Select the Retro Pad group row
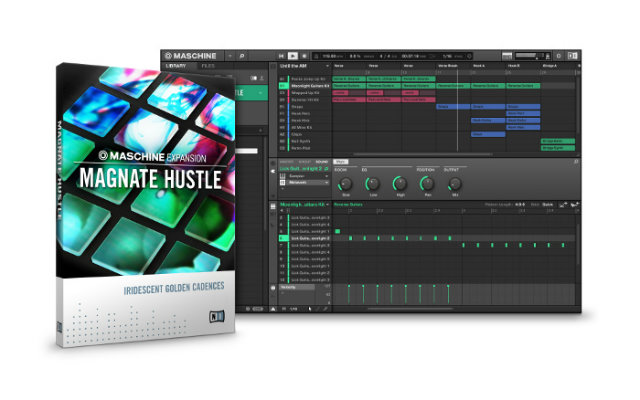This screenshot has width=640, height=400. point(305,148)
